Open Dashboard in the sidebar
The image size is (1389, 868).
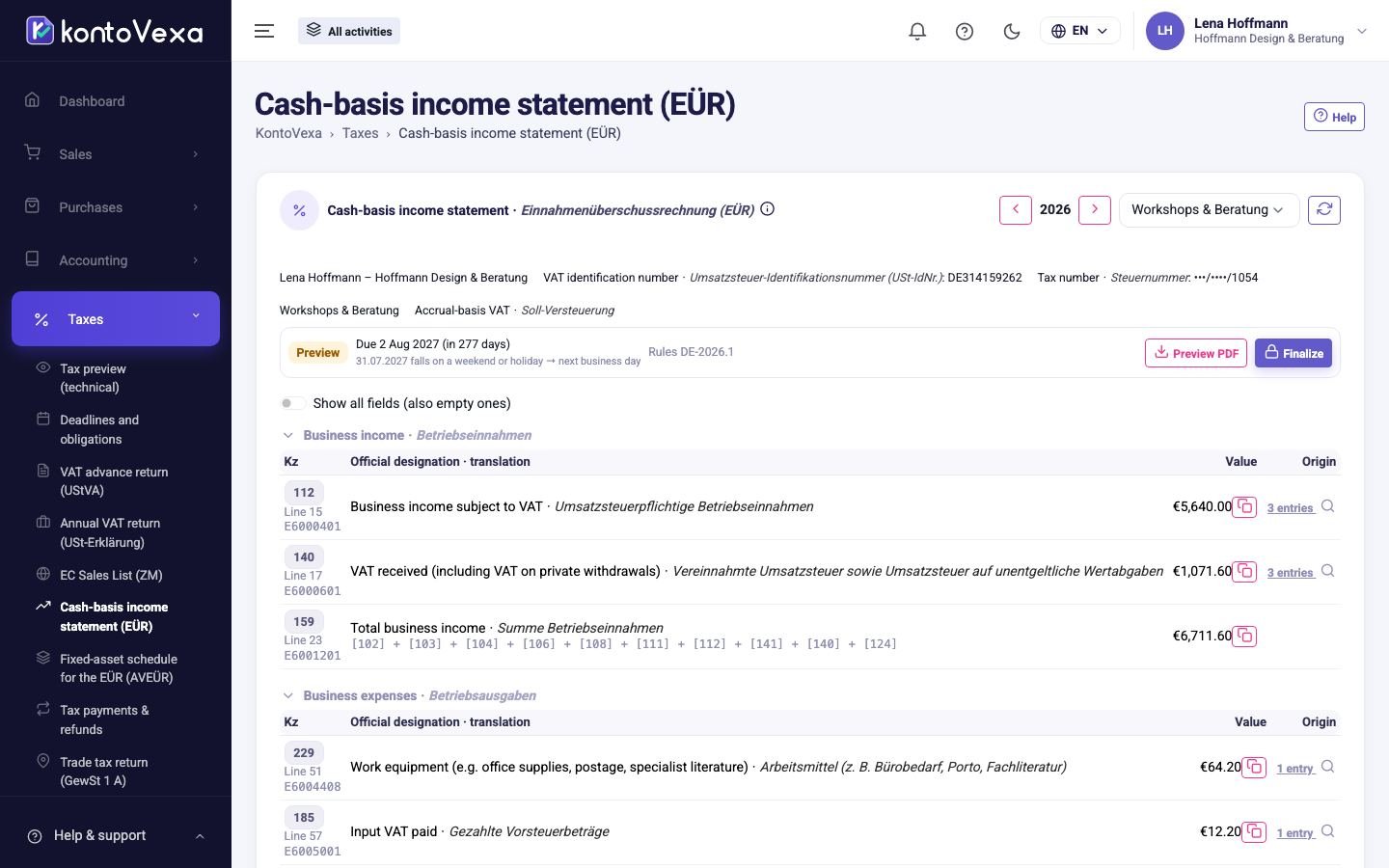116,101
